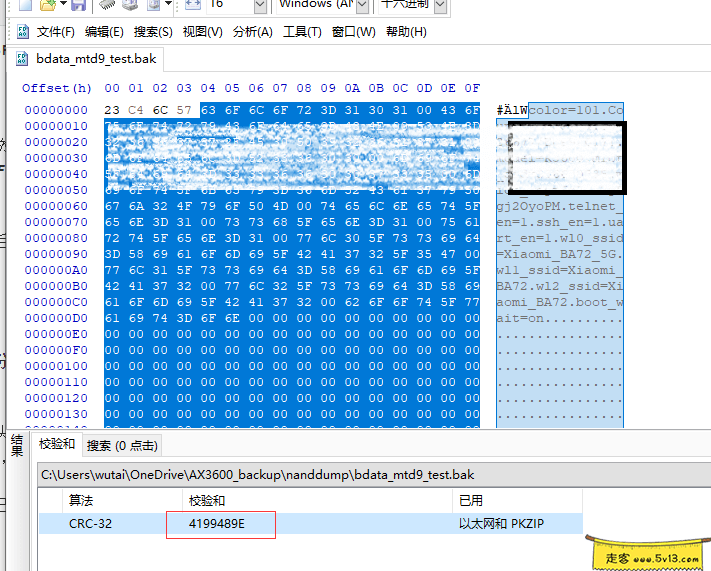Click hex byte C4 in first row
The width and height of the screenshot is (711, 571).
(x=136, y=110)
